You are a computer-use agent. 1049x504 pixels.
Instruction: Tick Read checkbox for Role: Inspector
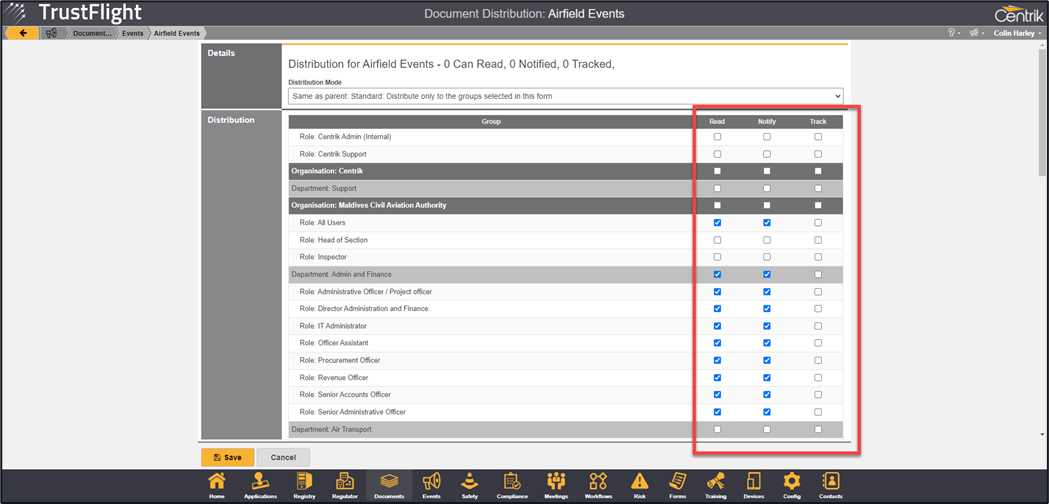click(717, 257)
